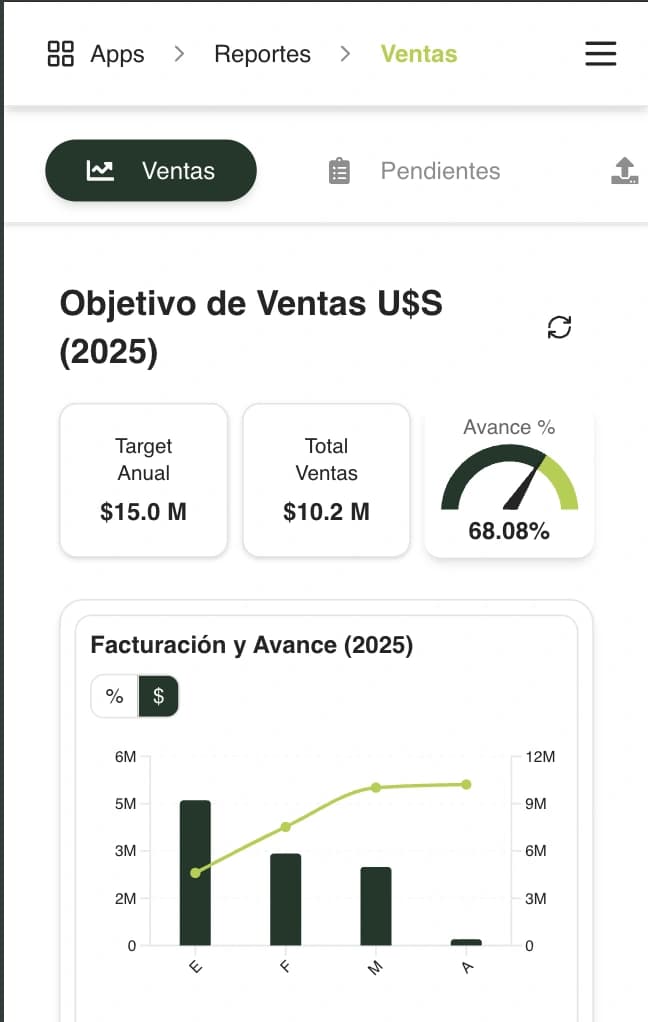The image size is (648, 1022).
Task: Click the Ventas chart line icon
Action: [x=100, y=170]
